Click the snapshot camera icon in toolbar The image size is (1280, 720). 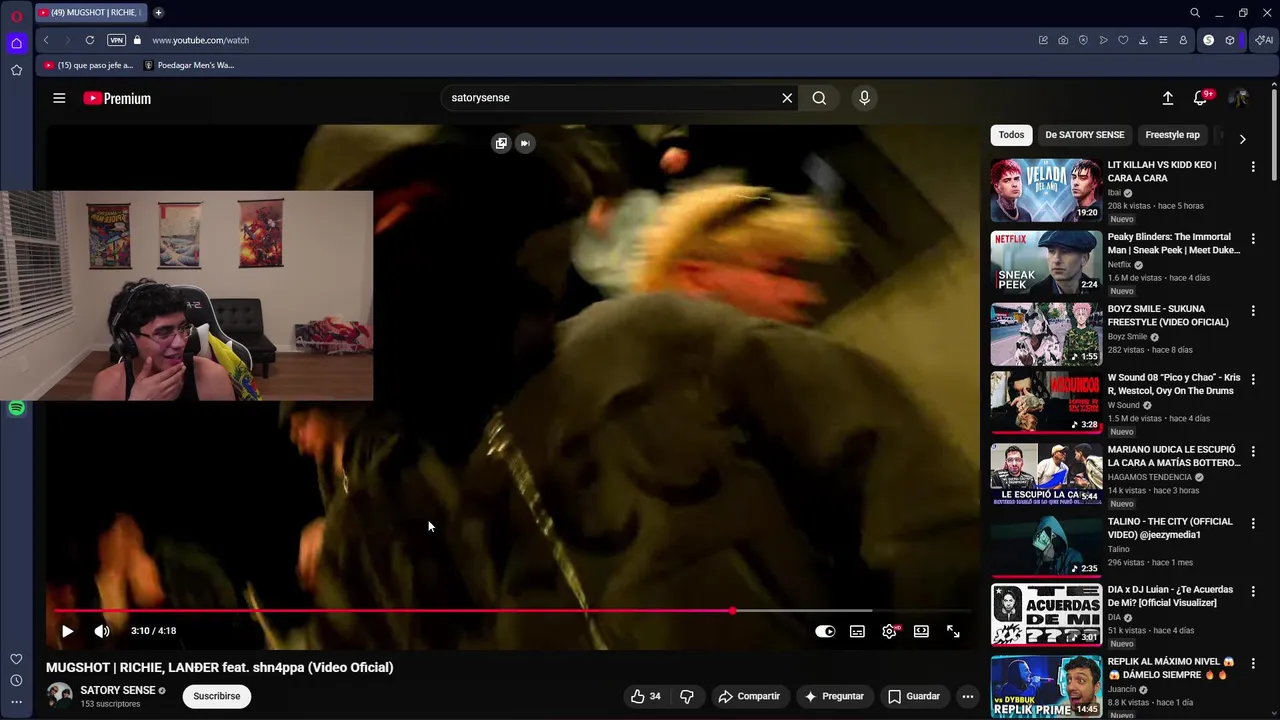tap(1063, 40)
